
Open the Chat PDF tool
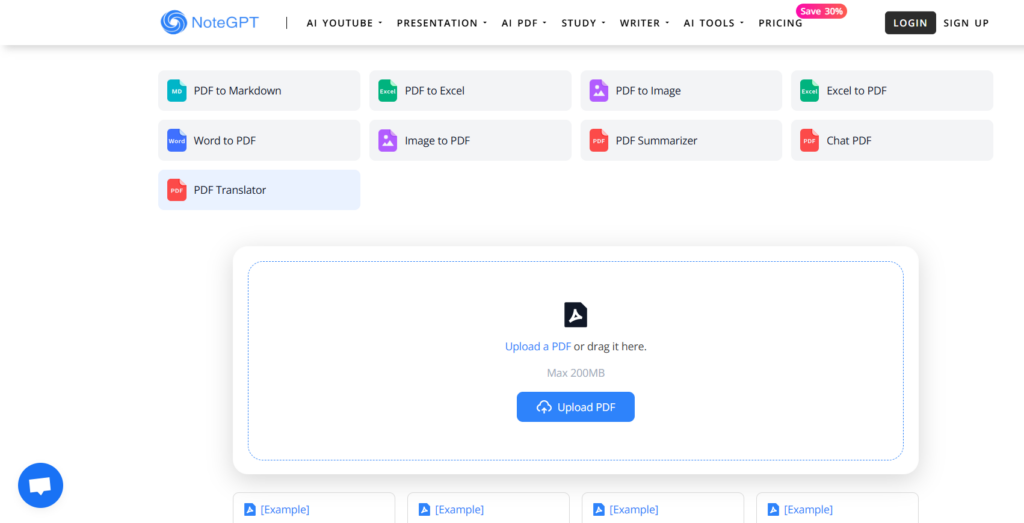pos(892,140)
